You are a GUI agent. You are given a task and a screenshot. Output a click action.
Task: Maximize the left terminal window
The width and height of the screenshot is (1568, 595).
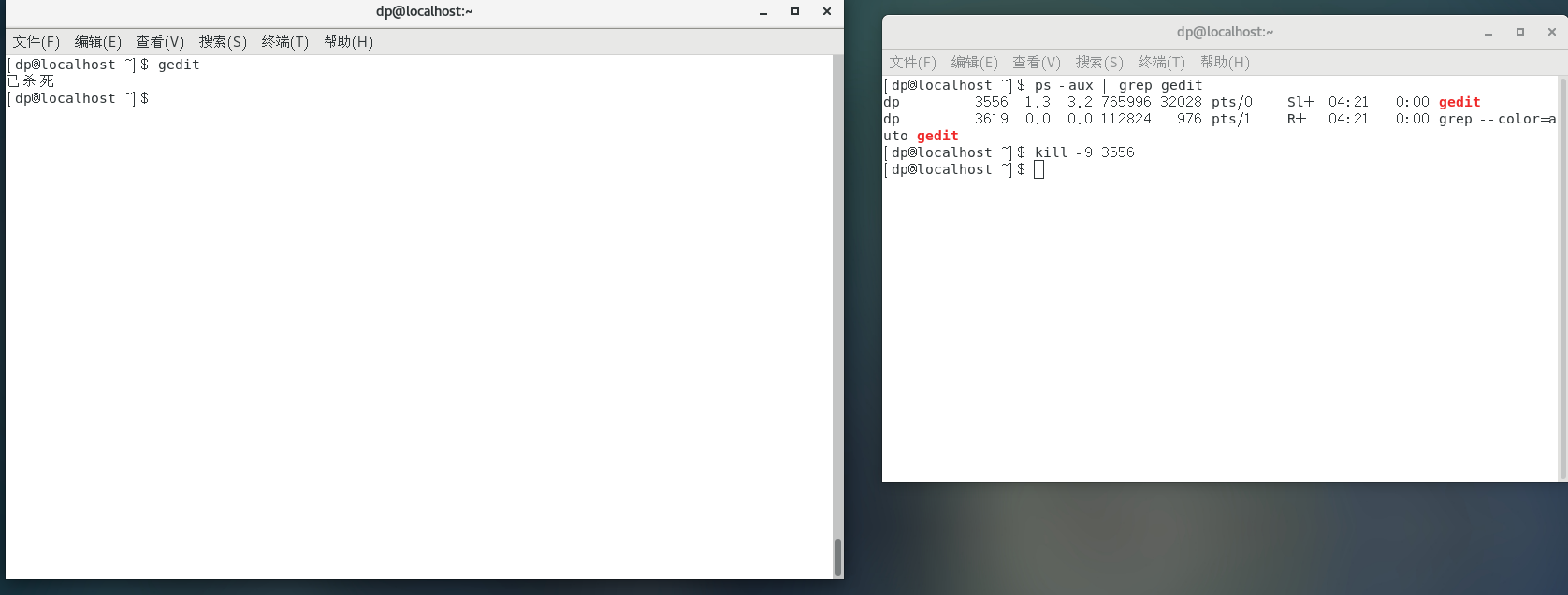(795, 12)
